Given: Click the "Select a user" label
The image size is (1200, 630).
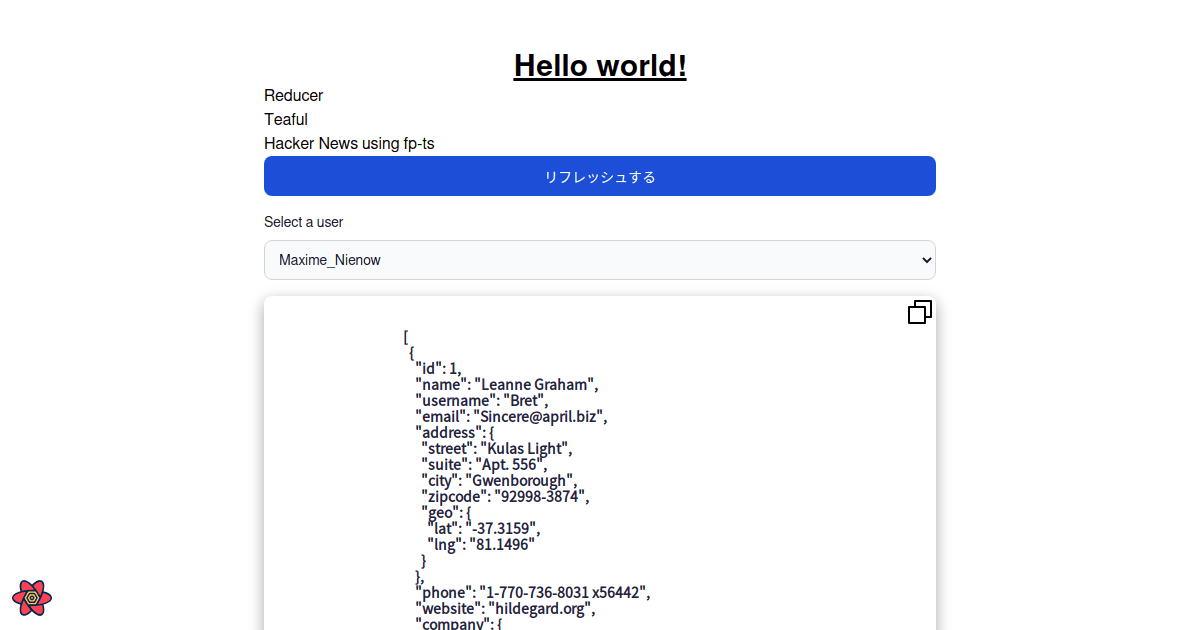Looking at the screenshot, I should point(303,222).
